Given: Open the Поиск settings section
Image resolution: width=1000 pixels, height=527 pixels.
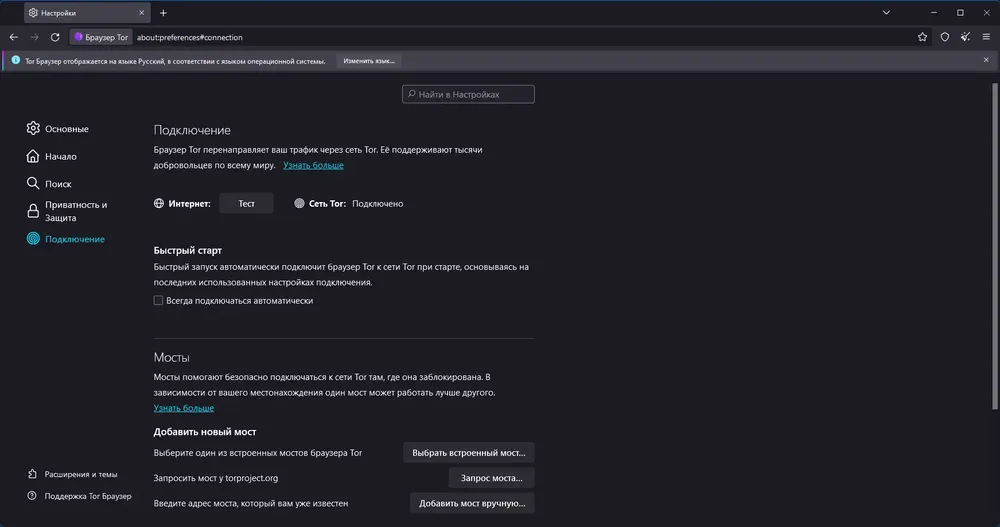Looking at the screenshot, I should coord(49,184).
